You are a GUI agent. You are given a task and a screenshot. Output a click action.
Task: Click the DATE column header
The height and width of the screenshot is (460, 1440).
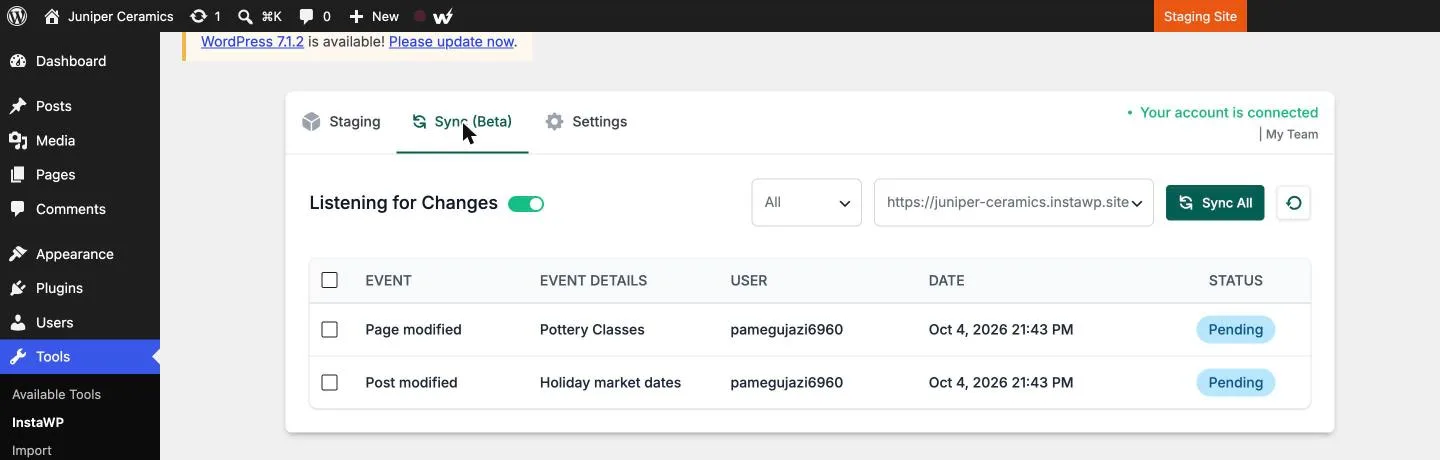pyautogui.click(x=947, y=280)
